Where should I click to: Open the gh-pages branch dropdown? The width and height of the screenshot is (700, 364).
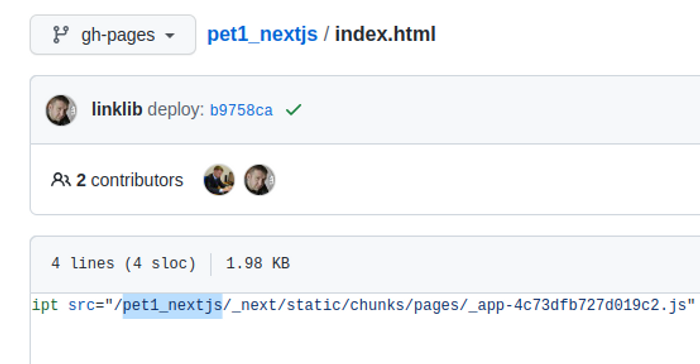click(112, 35)
